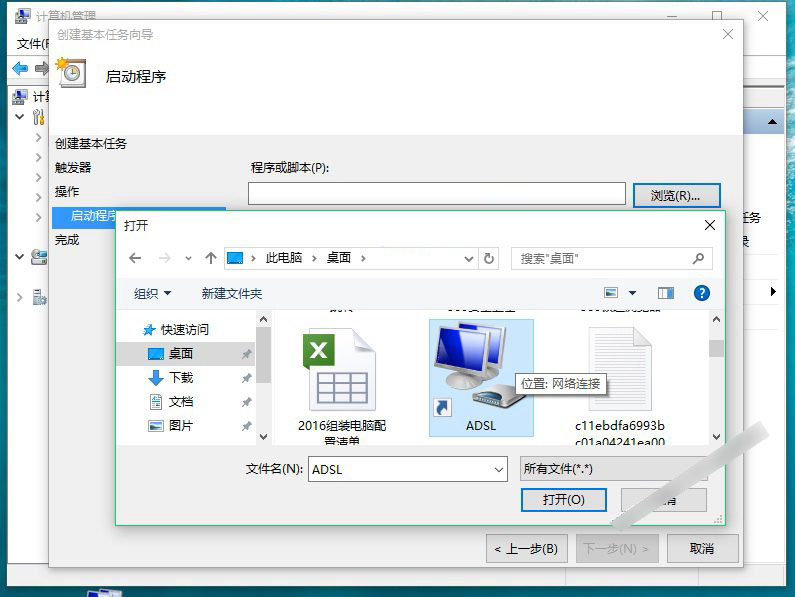Click the 打开(O) button
Screen dimensions: 795x597
563,500
